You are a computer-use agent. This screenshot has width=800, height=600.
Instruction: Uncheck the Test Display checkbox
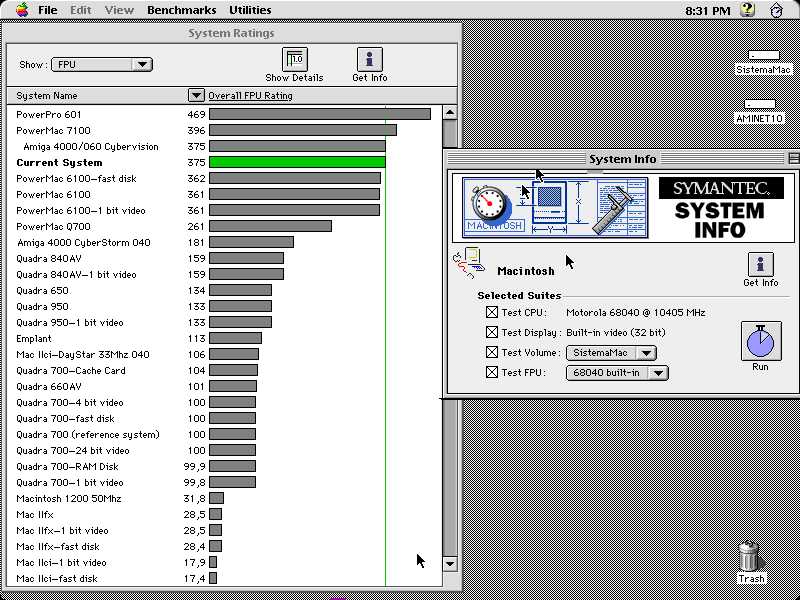pos(492,333)
